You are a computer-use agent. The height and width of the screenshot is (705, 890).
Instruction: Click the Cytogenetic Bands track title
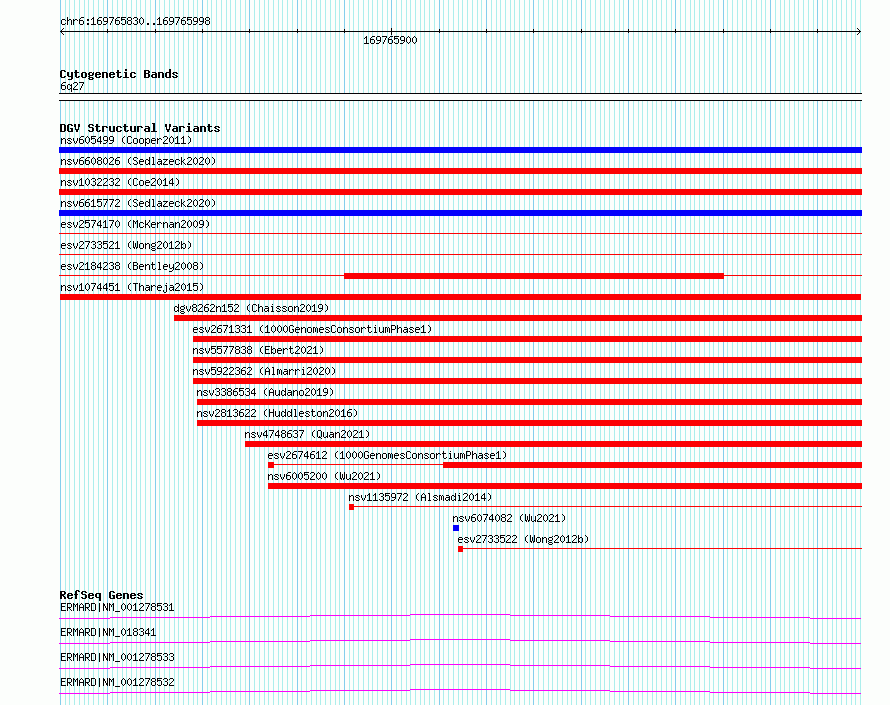pos(119,74)
